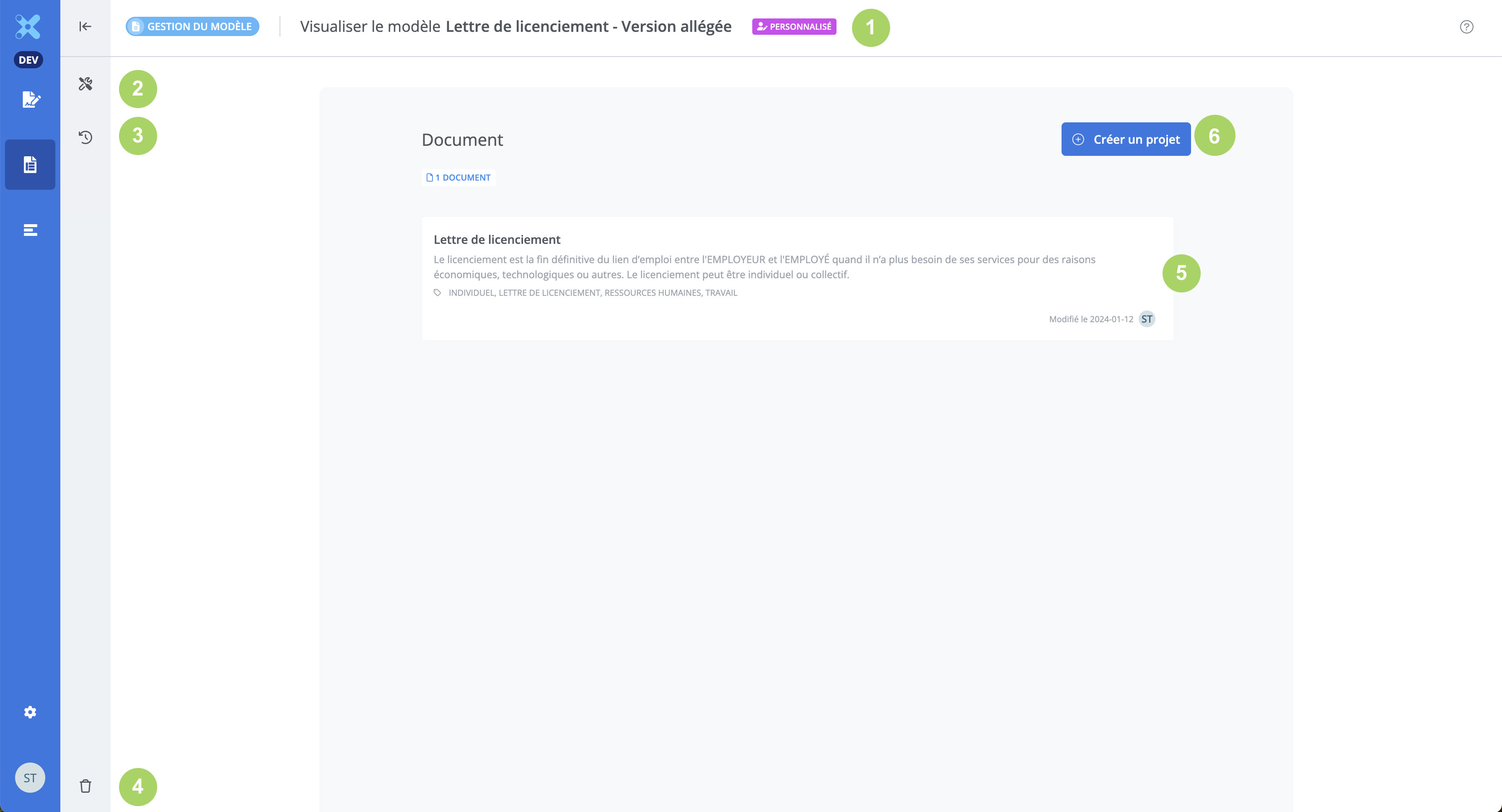Click the ST user avatar at bottom-left
Image resolution: width=1502 pixels, height=812 pixels.
(30, 778)
